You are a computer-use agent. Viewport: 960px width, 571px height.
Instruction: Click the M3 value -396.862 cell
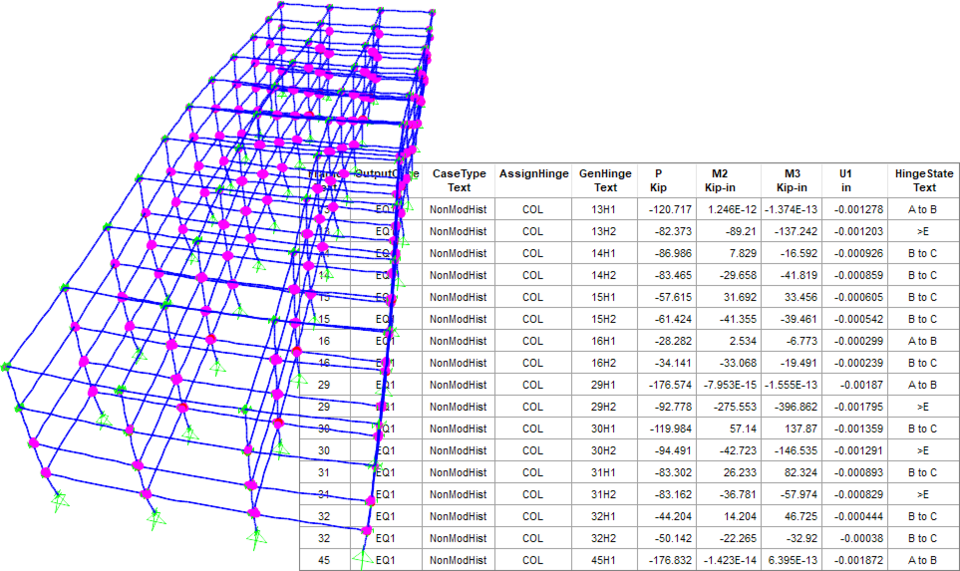tap(790, 407)
